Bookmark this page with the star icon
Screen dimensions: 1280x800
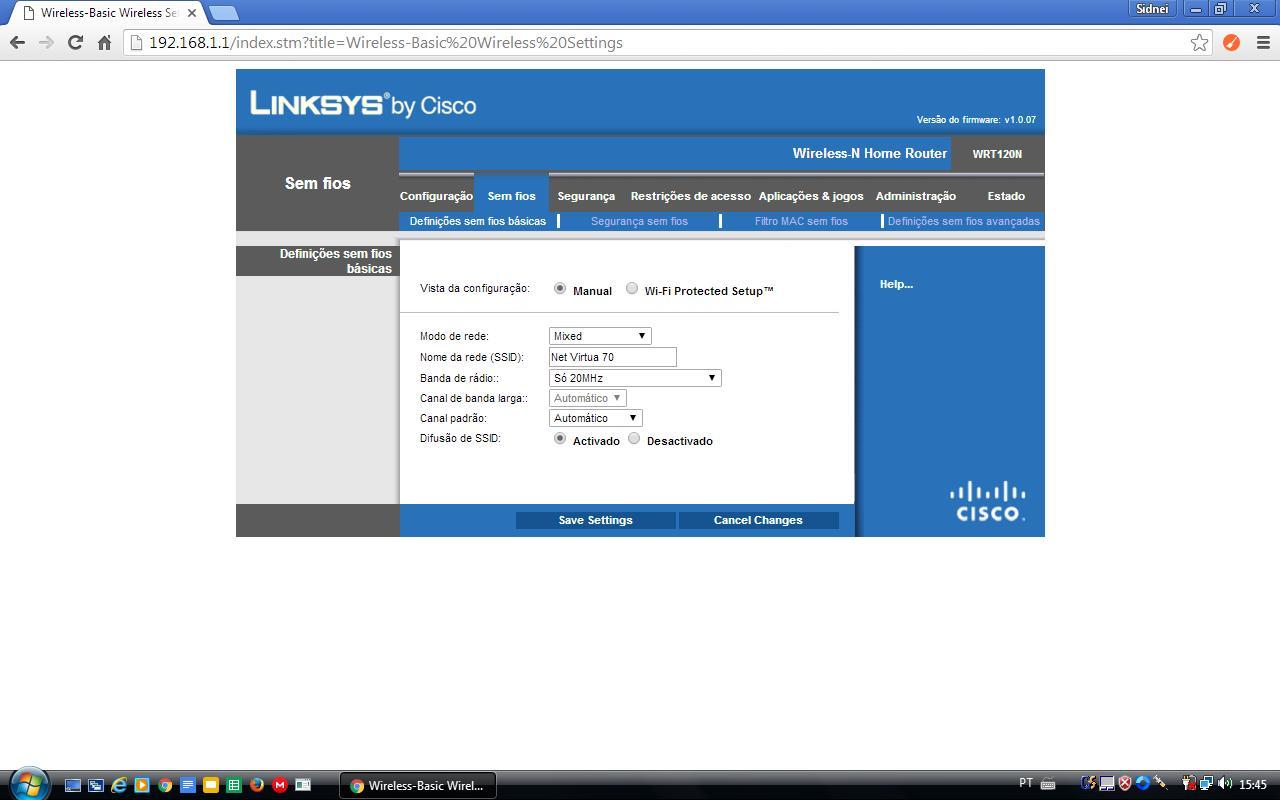[x=1199, y=42]
